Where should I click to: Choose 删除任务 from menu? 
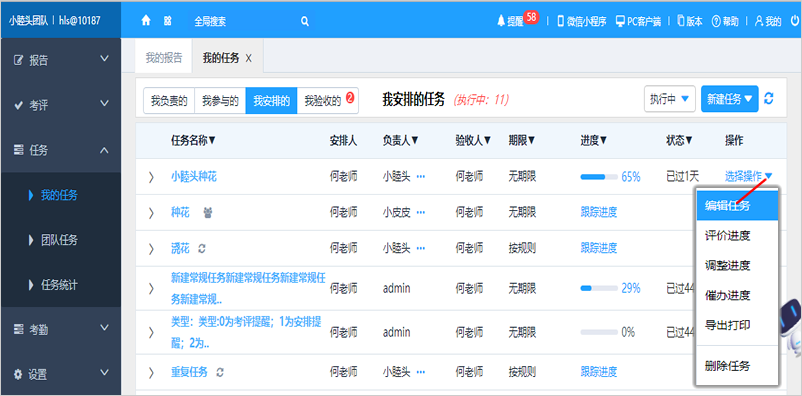(x=737, y=366)
